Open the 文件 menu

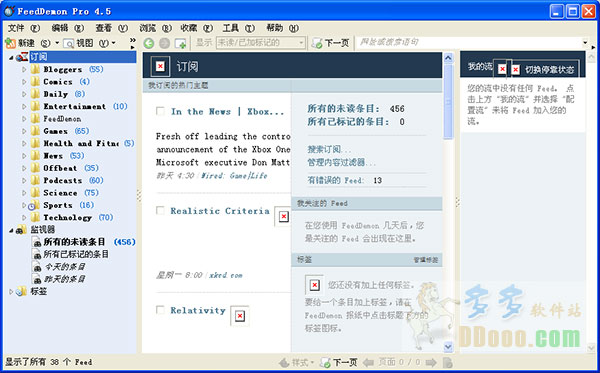coord(24,28)
